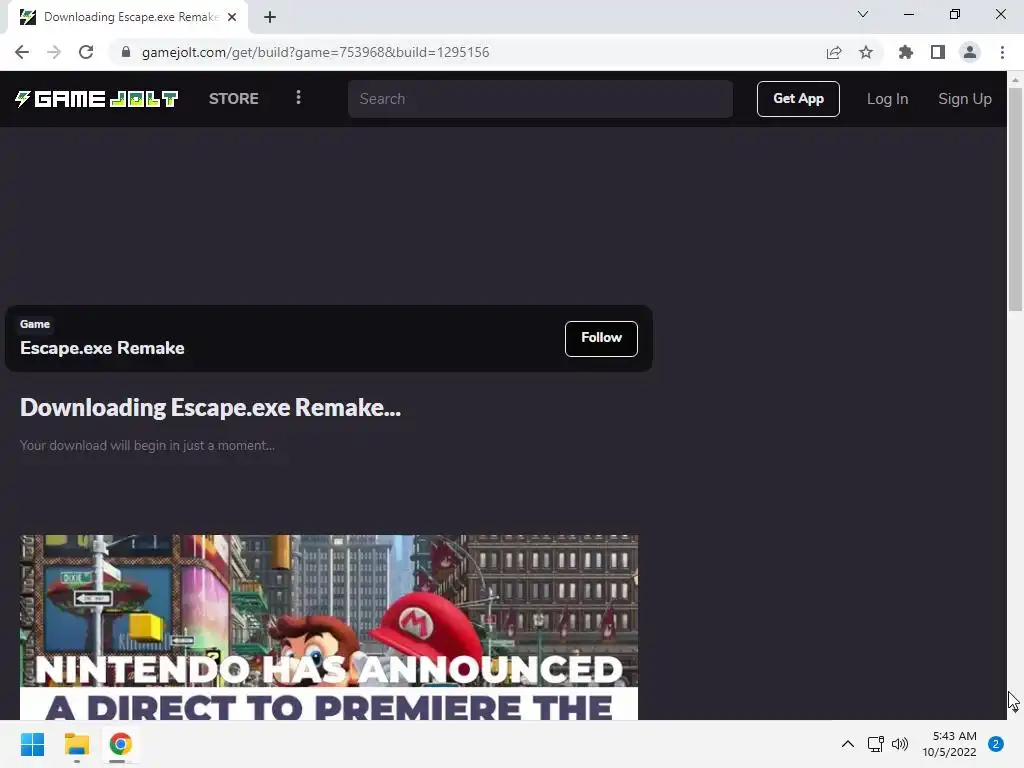The image size is (1024, 768).
Task: Bookmark this tab with the star icon
Action: (865, 52)
